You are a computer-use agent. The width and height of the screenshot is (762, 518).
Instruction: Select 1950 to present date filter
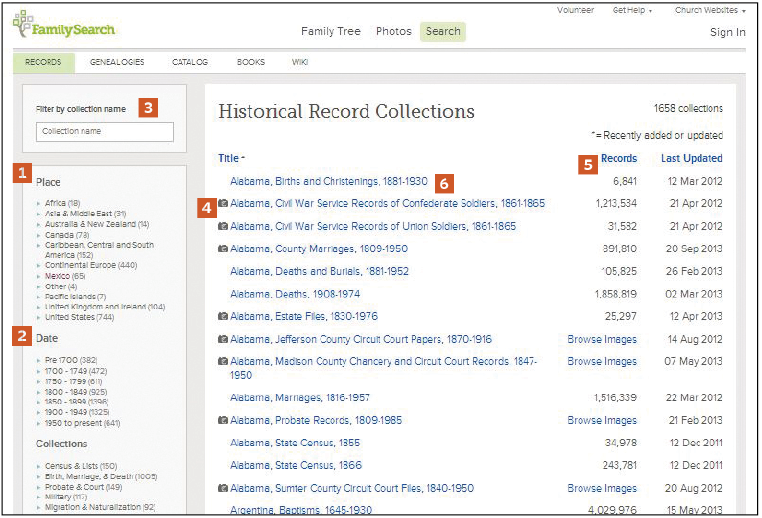pos(82,423)
